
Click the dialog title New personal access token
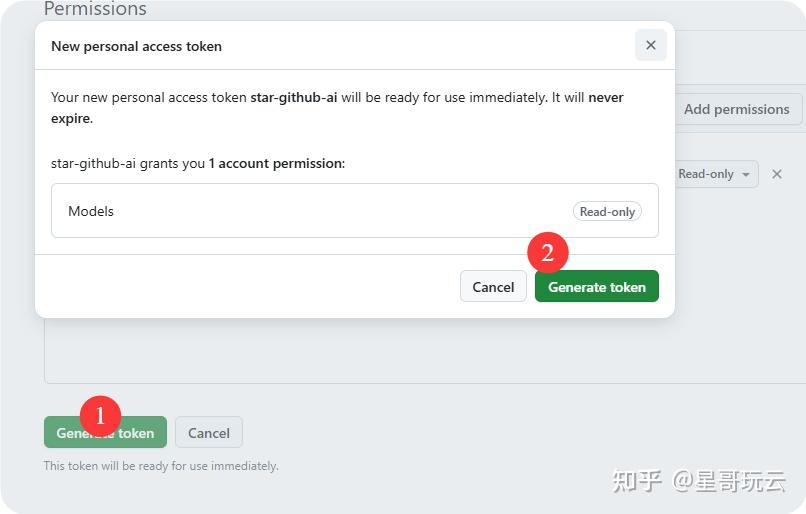tap(136, 46)
